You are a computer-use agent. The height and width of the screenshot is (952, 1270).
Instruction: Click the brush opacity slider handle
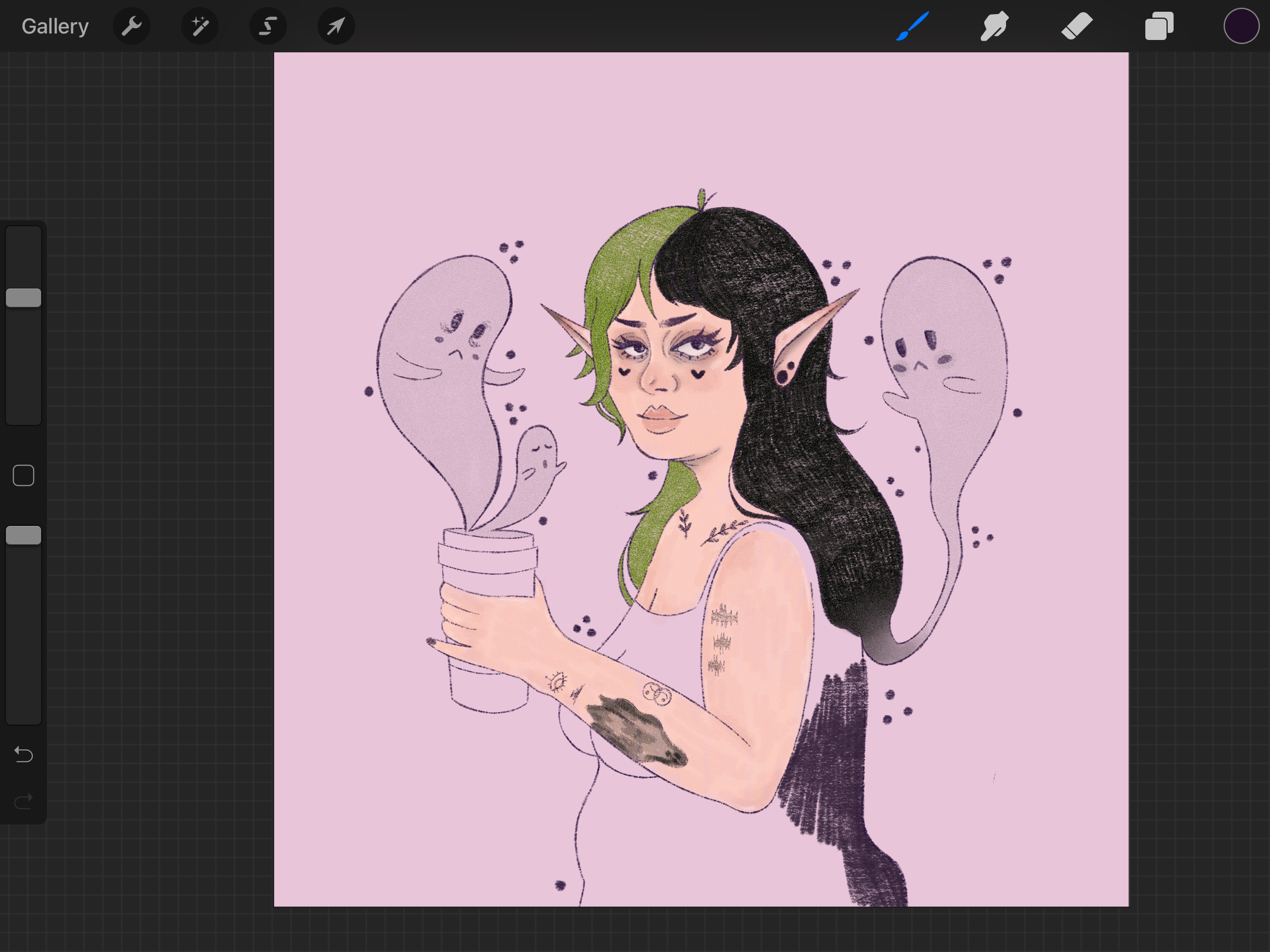(24, 535)
